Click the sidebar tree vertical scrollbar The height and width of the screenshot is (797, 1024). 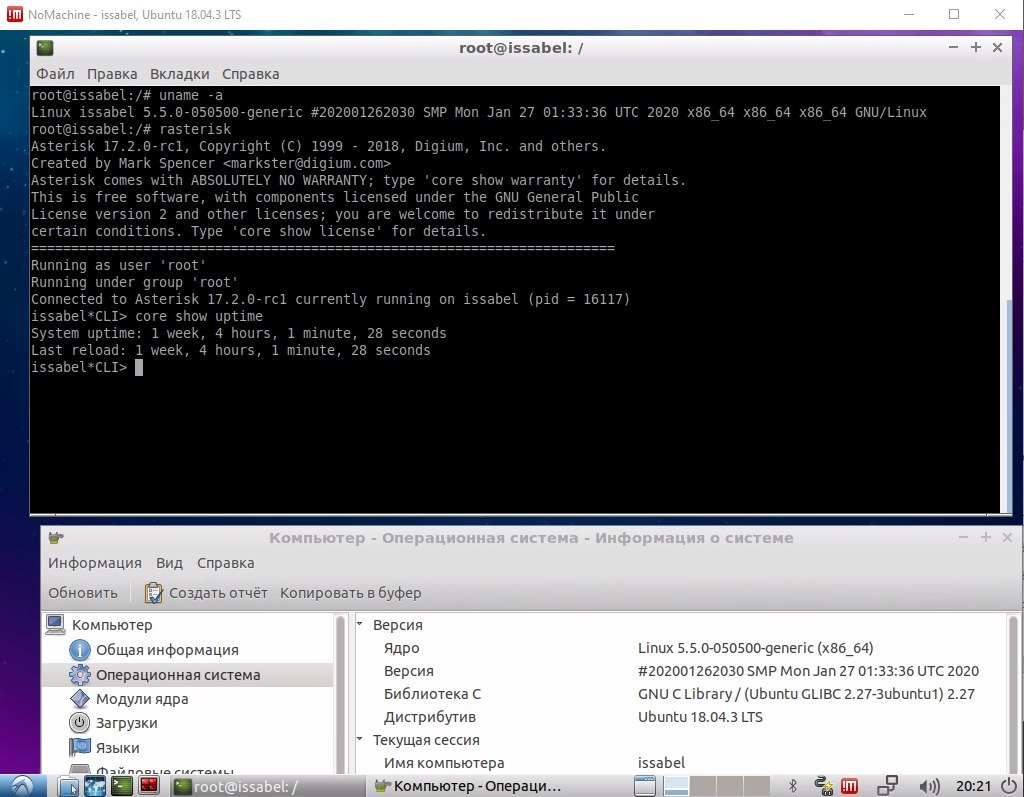[x=340, y=694]
